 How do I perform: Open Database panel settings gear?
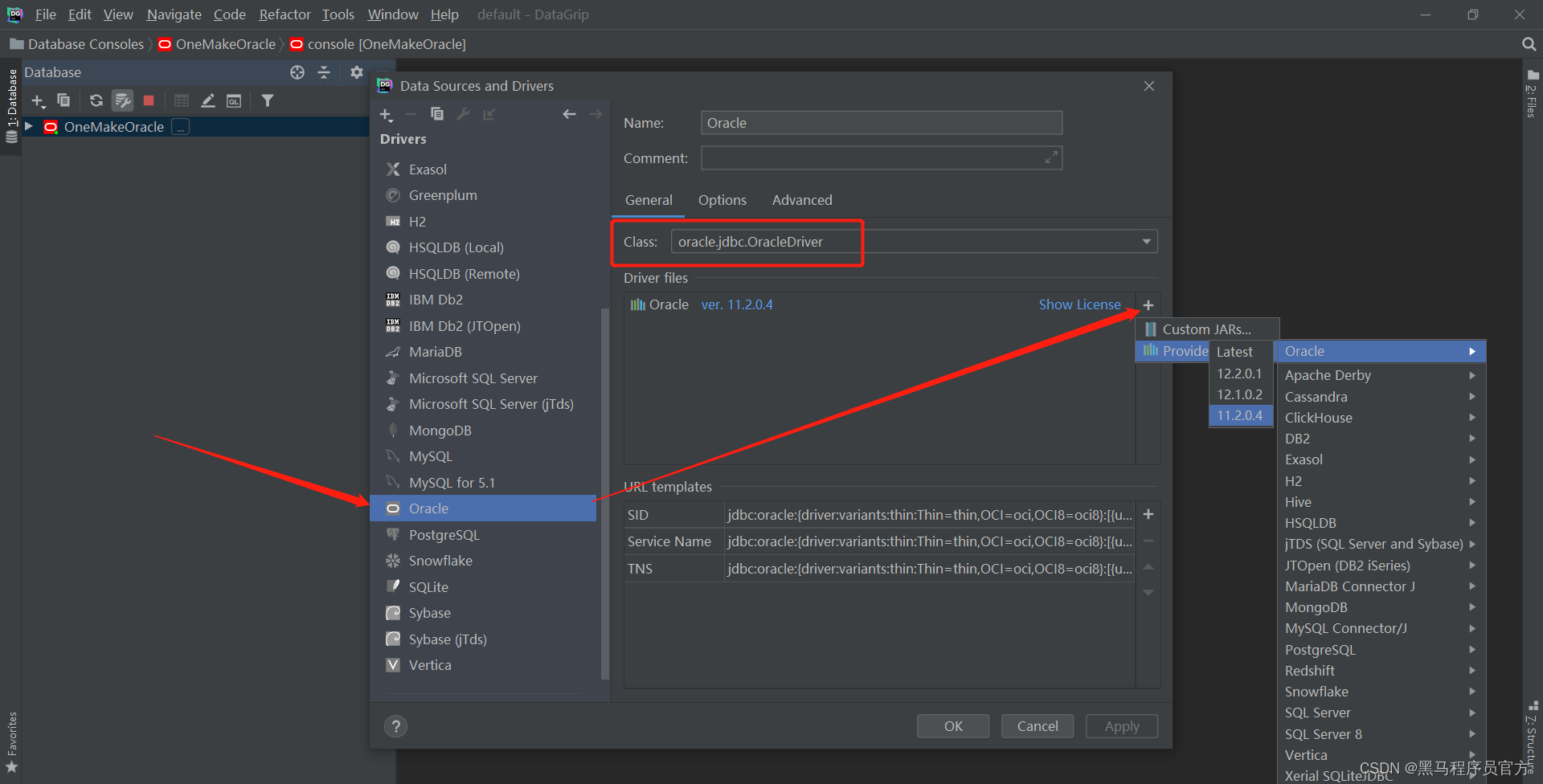pos(357,72)
